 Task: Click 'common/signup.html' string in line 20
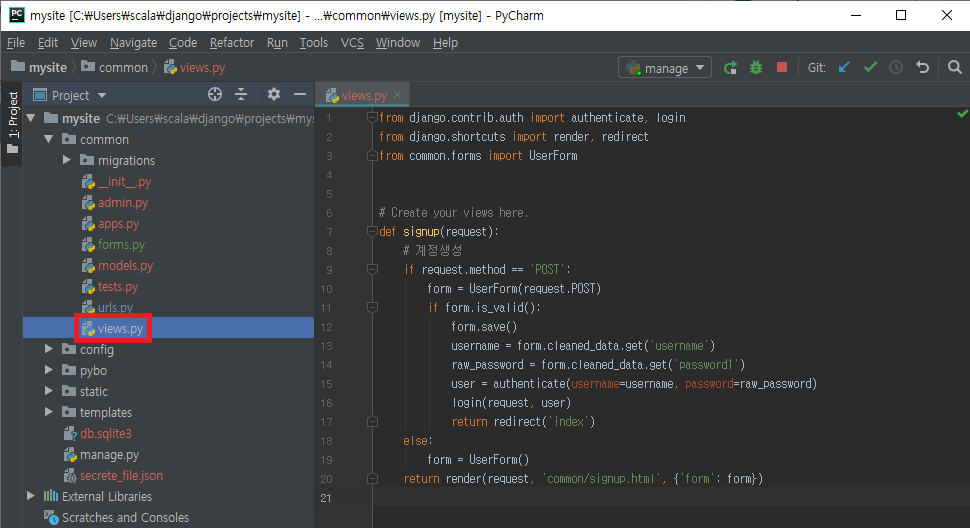(x=599, y=479)
